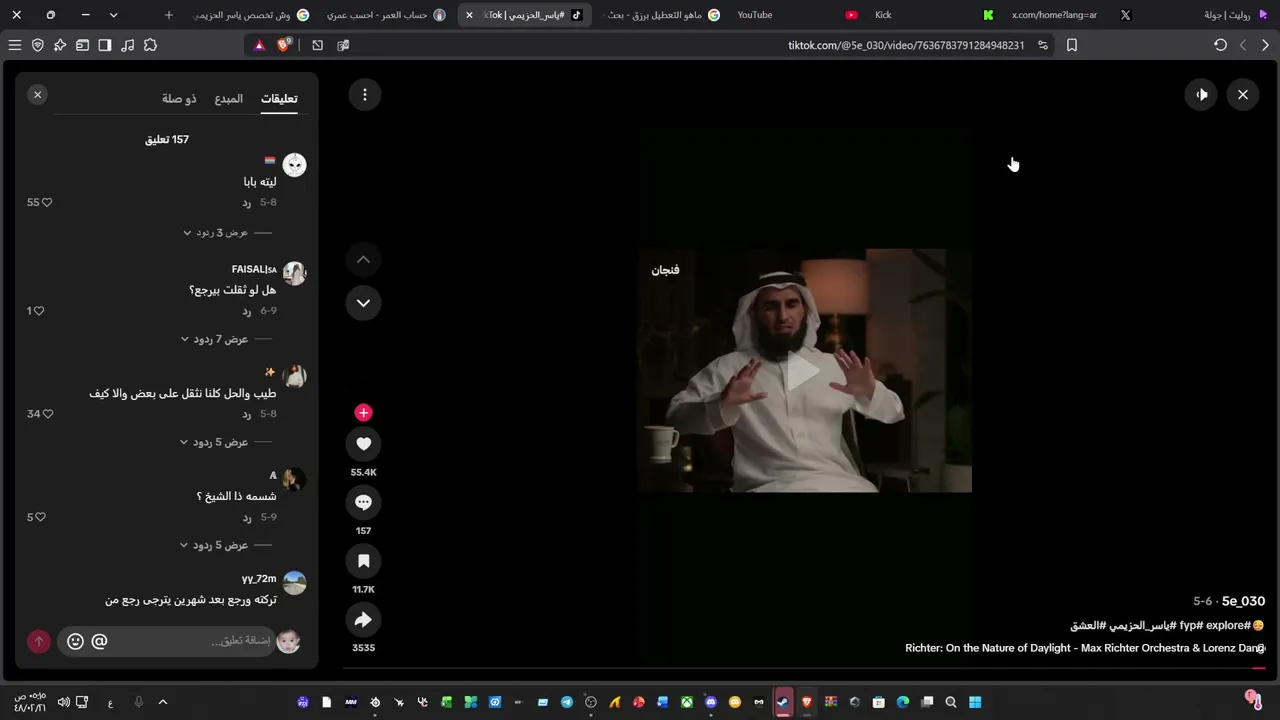Reload the page
Screen dimensions: 1280x720
pyautogui.click(x=1220, y=45)
